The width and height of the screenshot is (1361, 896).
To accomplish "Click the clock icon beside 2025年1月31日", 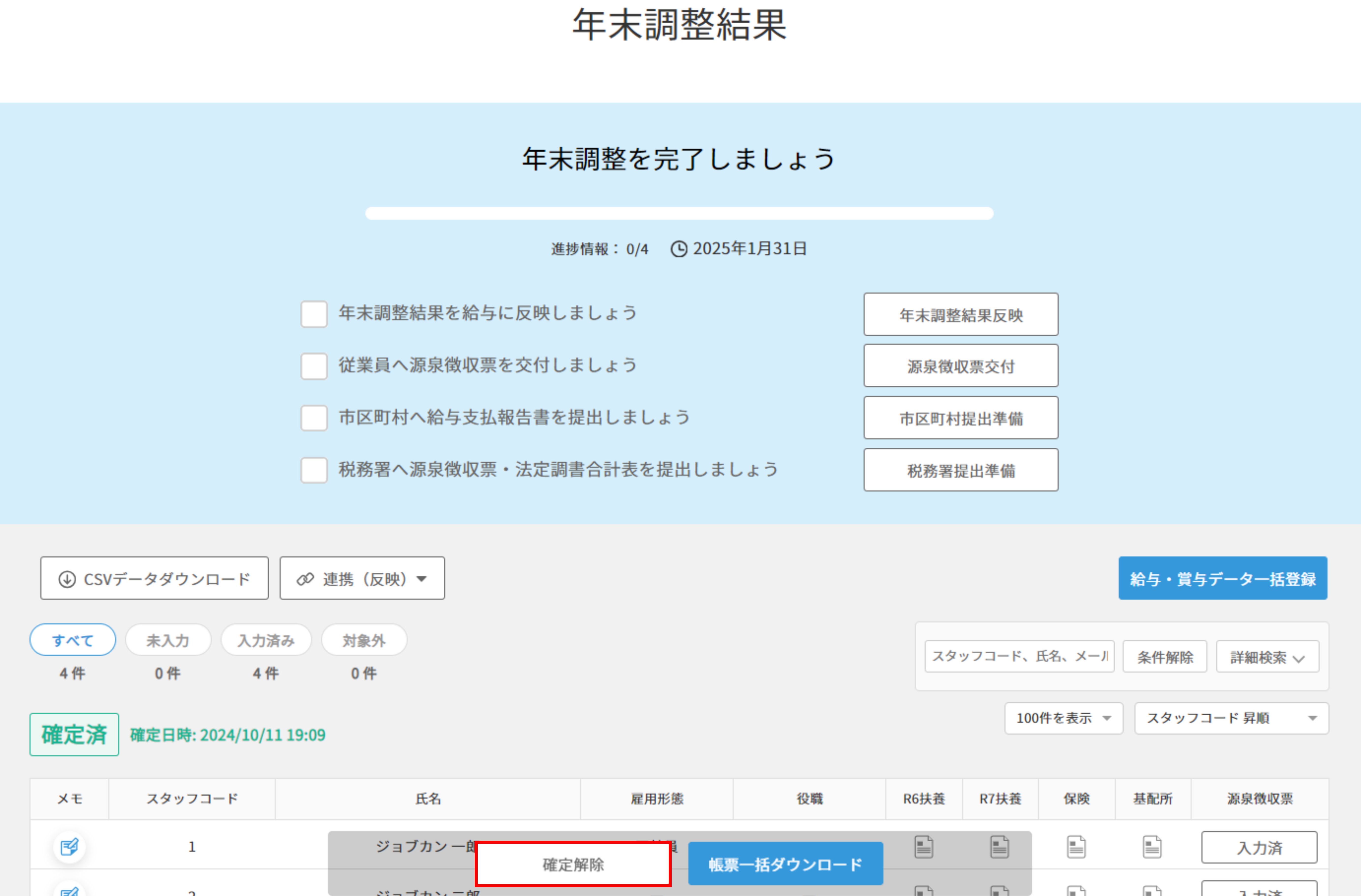I will pyautogui.click(x=679, y=249).
